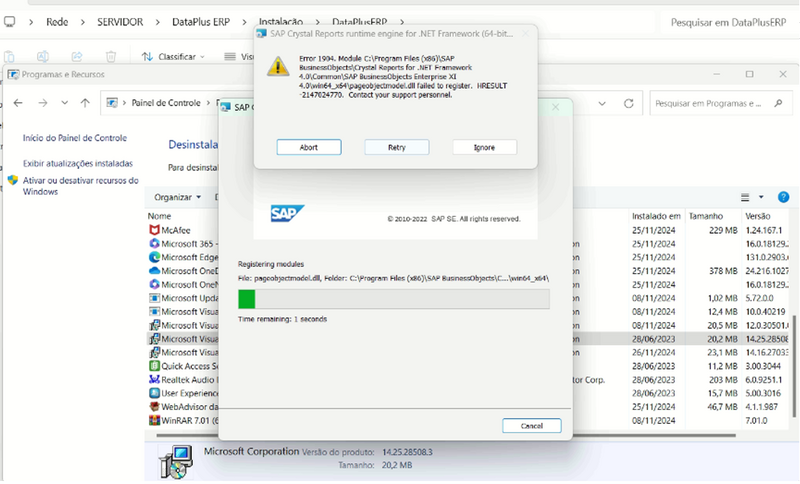Click Painel de Controle breadcrumb

(x=166, y=103)
